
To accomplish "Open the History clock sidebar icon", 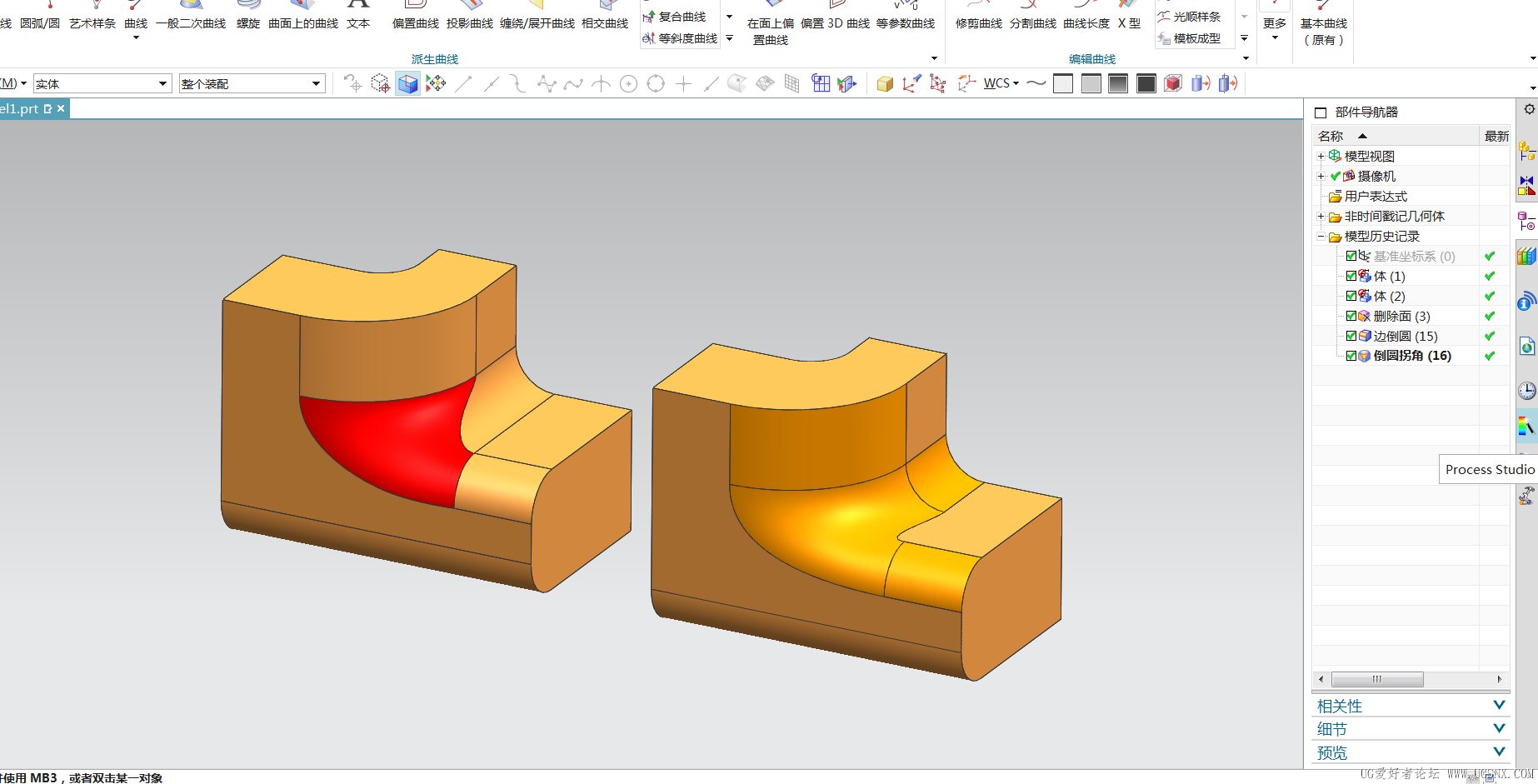I will pyautogui.click(x=1526, y=391).
